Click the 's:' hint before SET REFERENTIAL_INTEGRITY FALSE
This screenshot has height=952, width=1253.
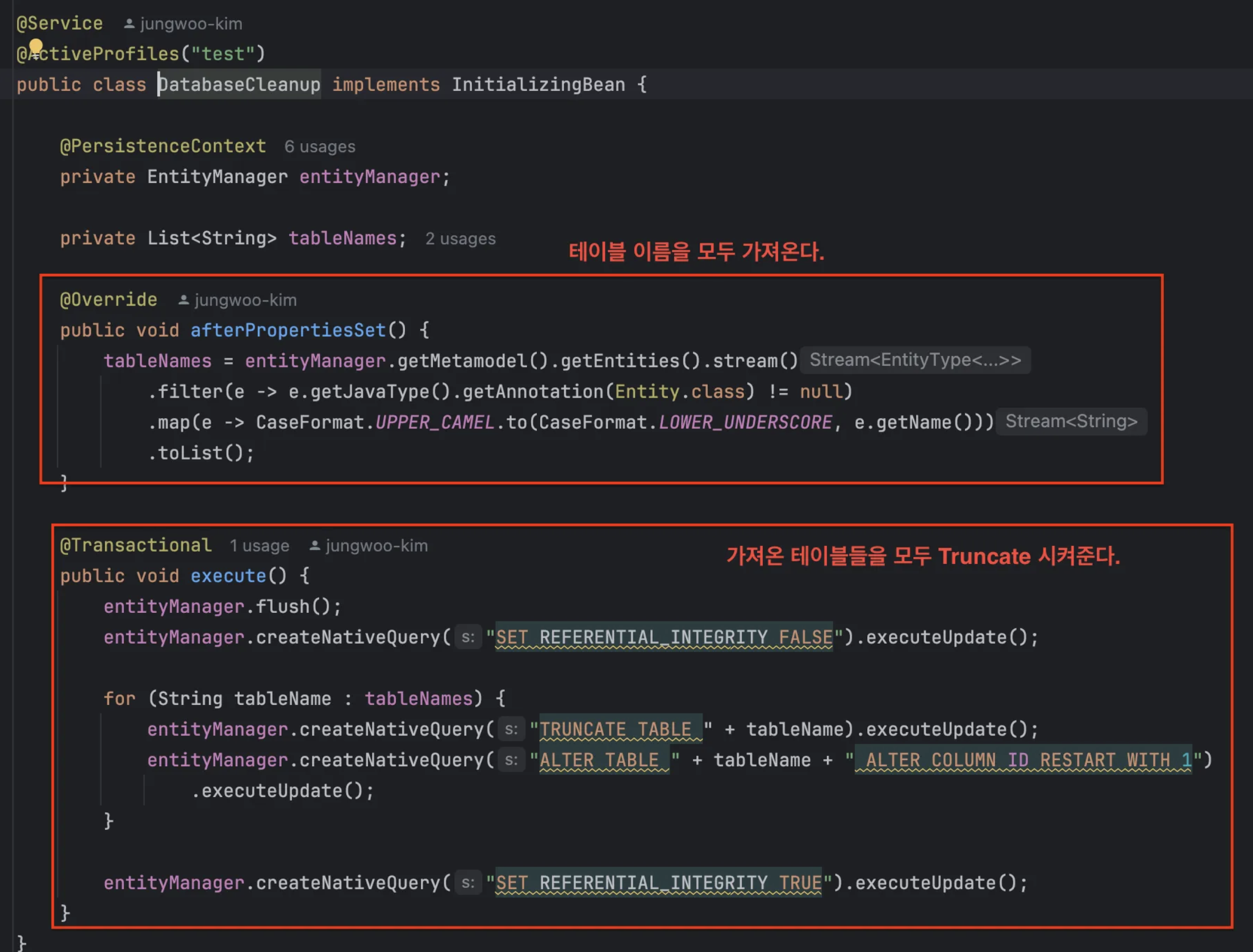pos(467,637)
